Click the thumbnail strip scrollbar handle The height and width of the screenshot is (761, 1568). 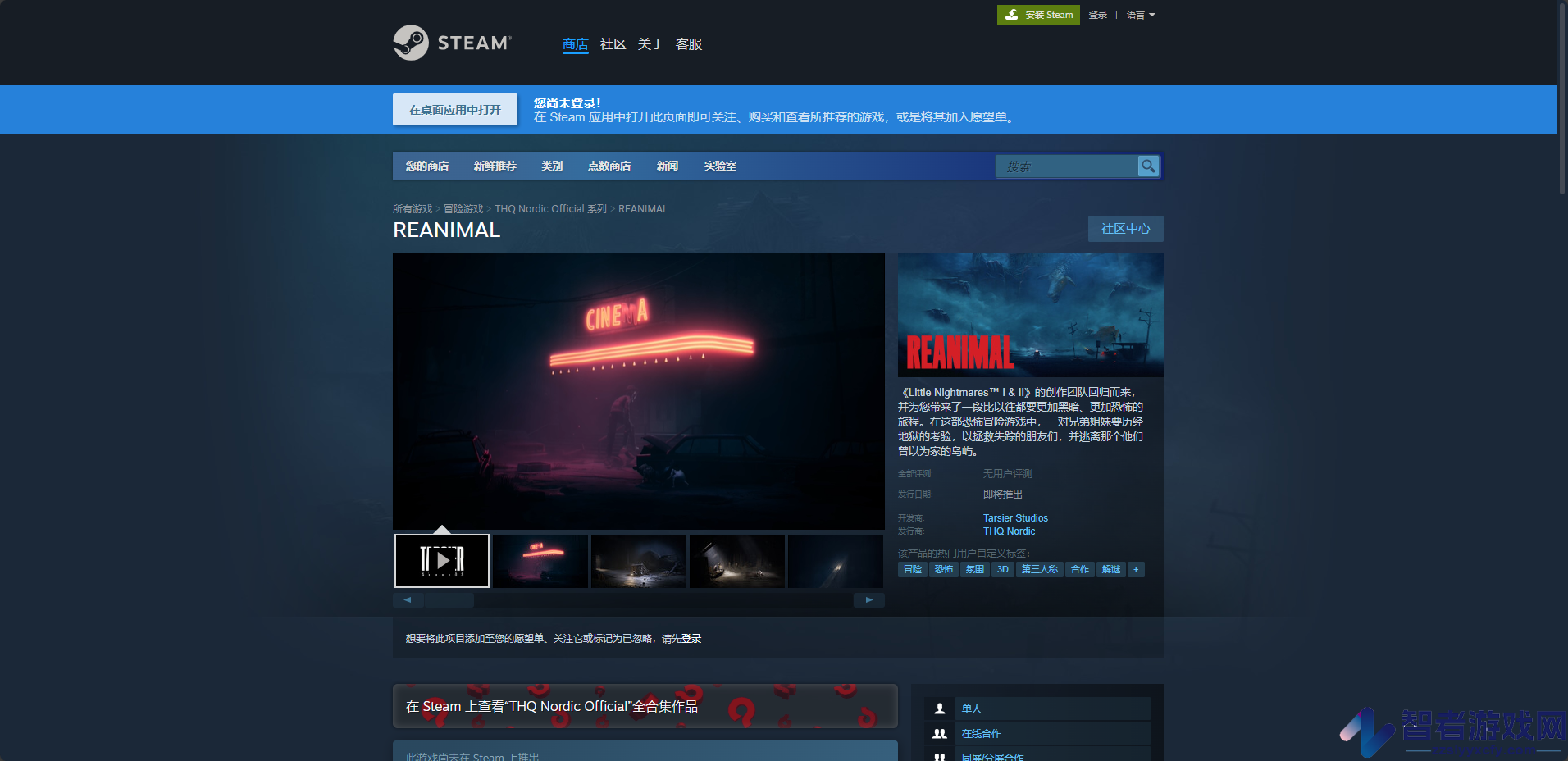449,600
